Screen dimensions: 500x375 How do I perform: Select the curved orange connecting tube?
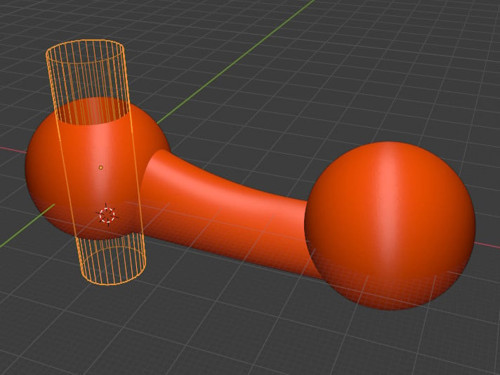pyautogui.click(x=227, y=213)
